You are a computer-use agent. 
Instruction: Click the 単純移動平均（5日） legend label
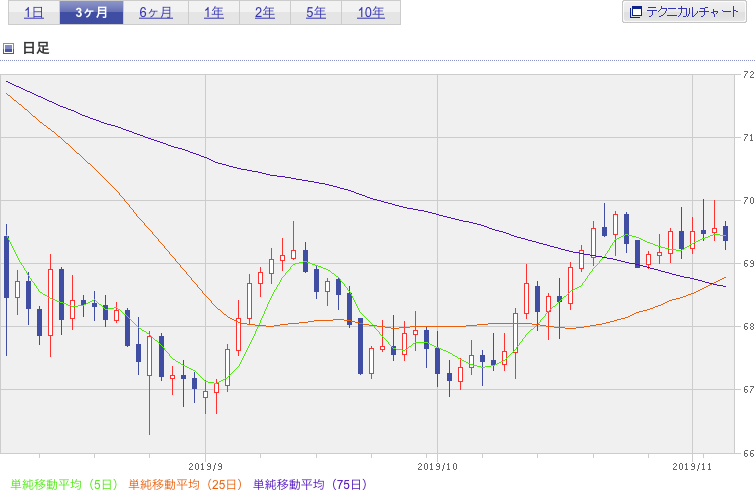(64, 484)
